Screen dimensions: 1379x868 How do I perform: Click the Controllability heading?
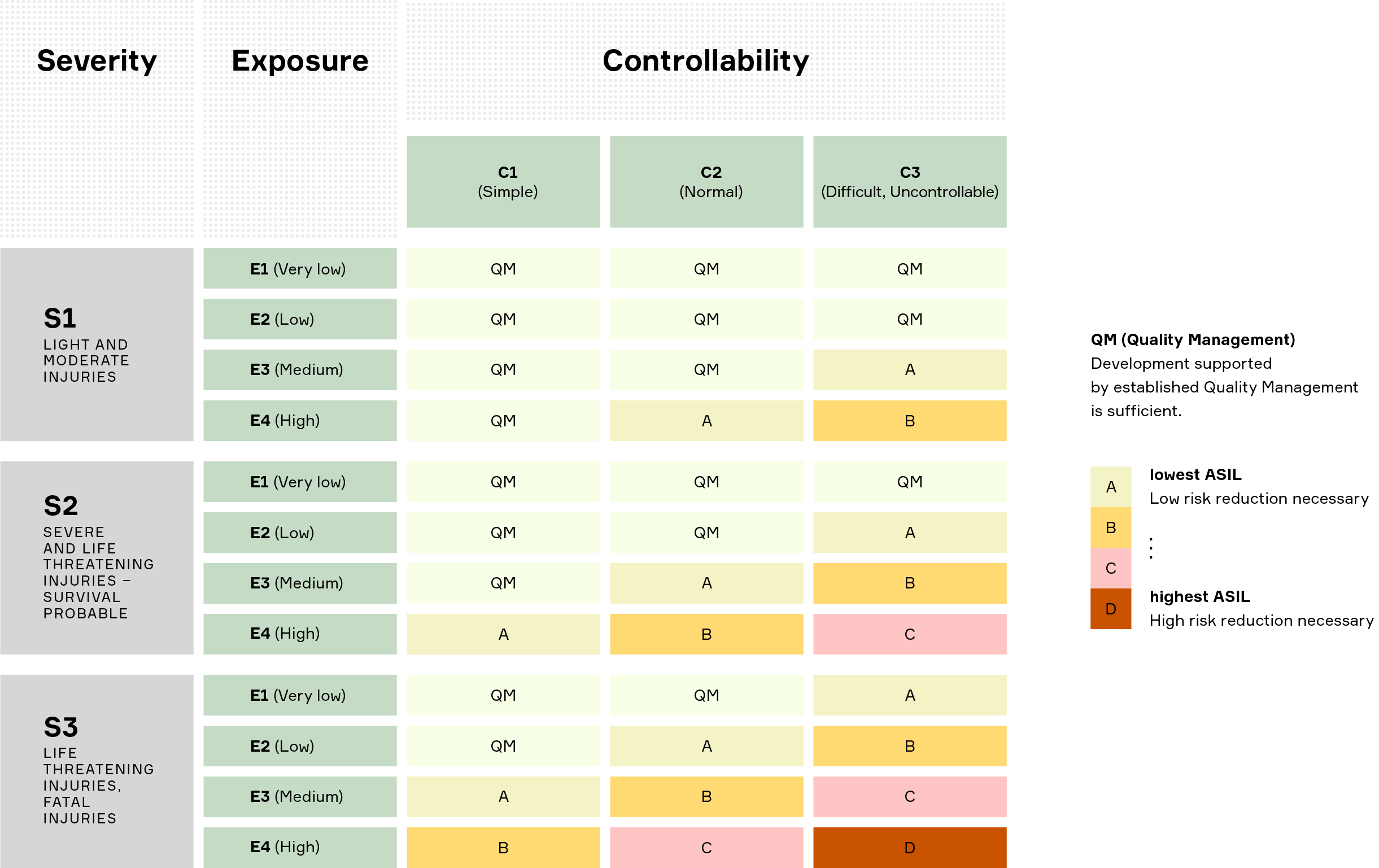click(x=705, y=60)
